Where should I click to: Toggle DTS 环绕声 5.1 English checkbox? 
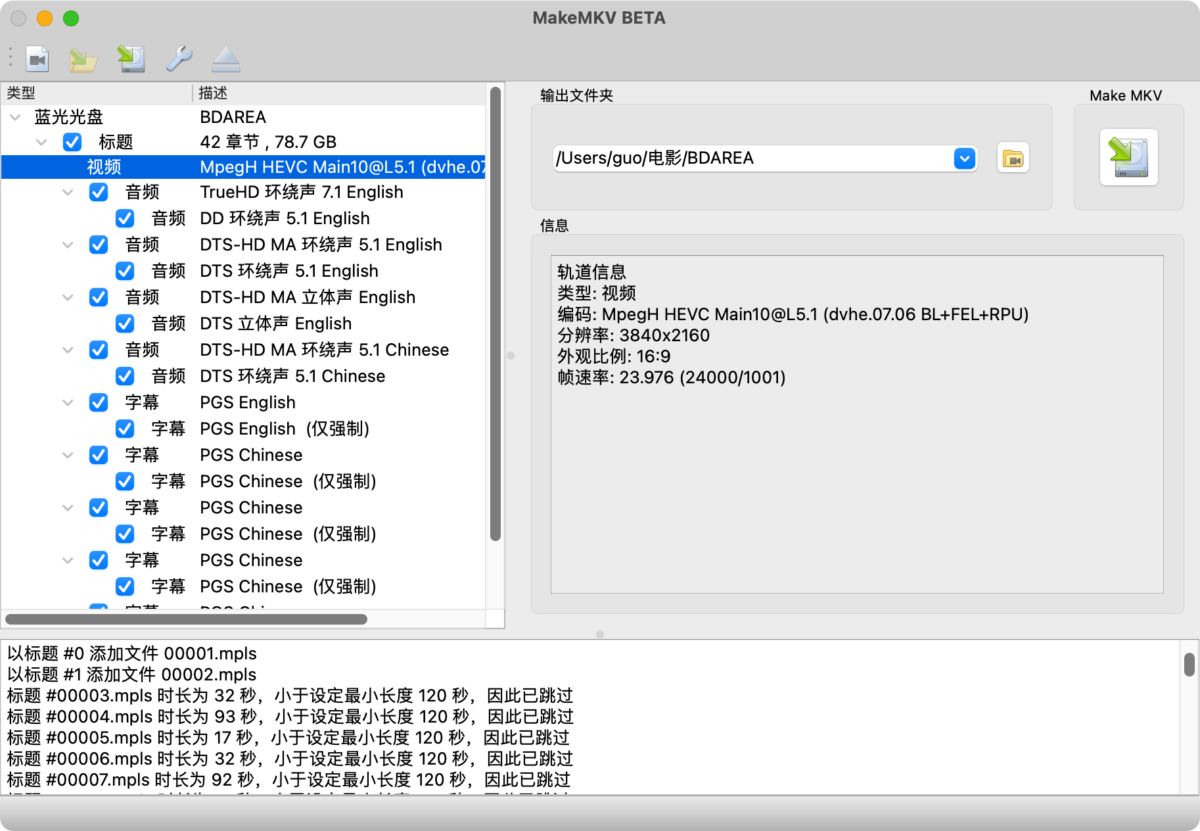[x=125, y=271]
